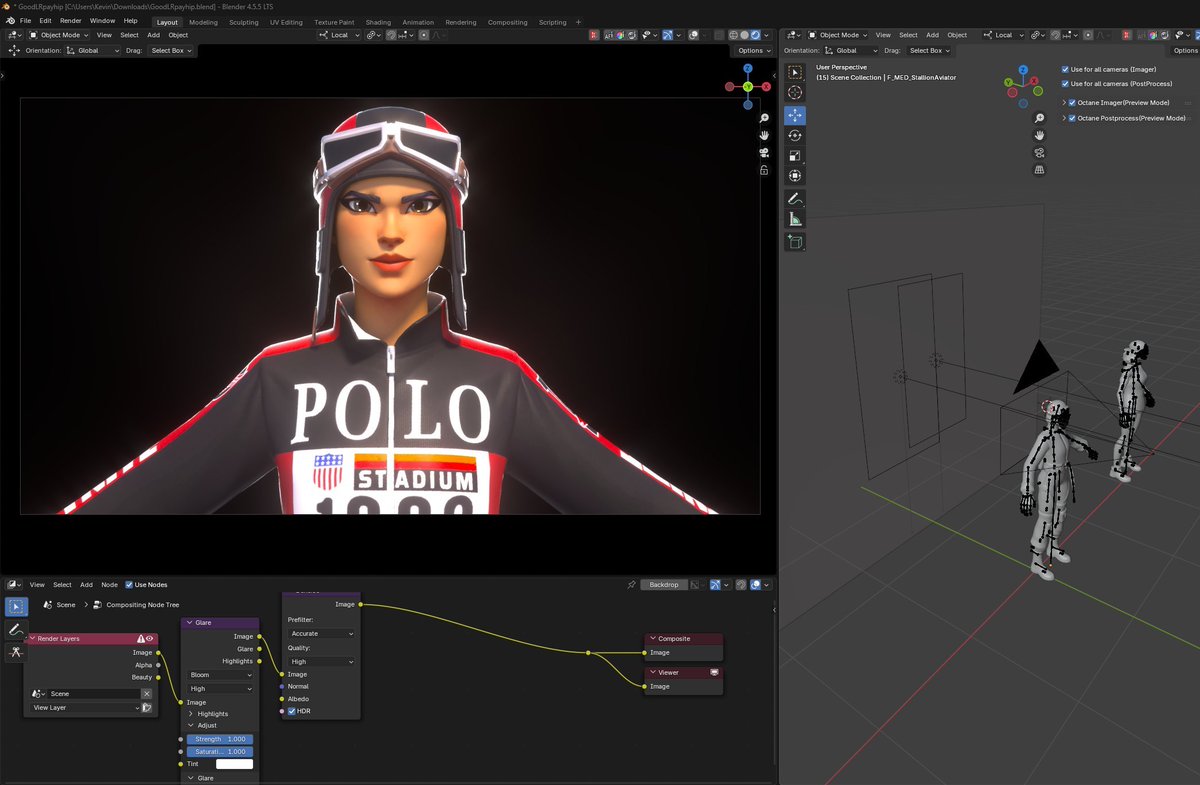Open Object menu in right viewport header
1200x785 pixels.
pyautogui.click(x=957, y=35)
